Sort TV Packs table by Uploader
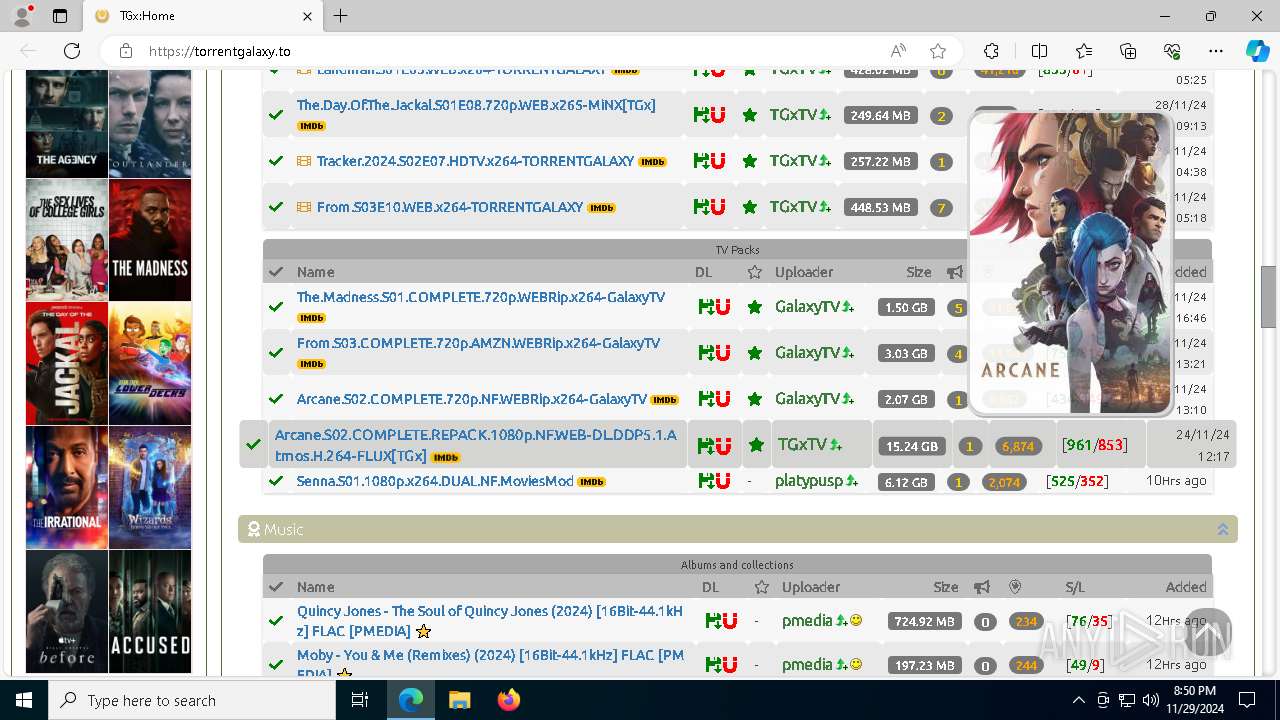Screen dimensions: 1280x720 click(804, 272)
